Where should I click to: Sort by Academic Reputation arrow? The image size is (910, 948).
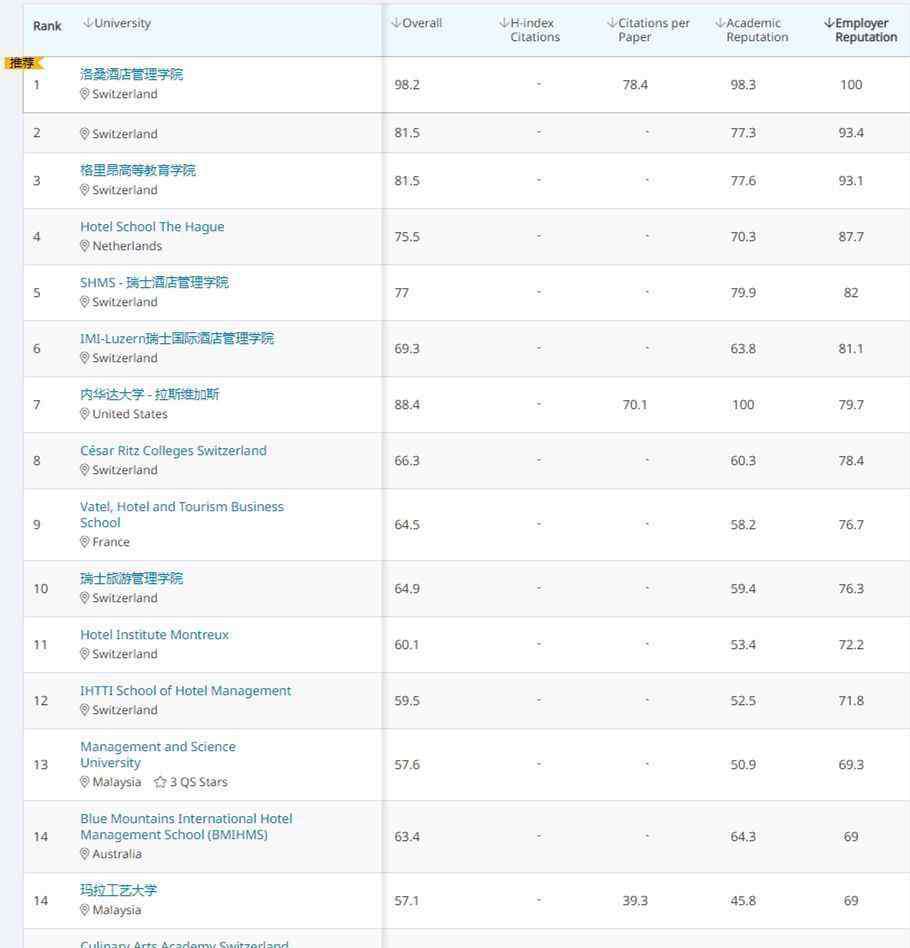(x=720, y=23)
